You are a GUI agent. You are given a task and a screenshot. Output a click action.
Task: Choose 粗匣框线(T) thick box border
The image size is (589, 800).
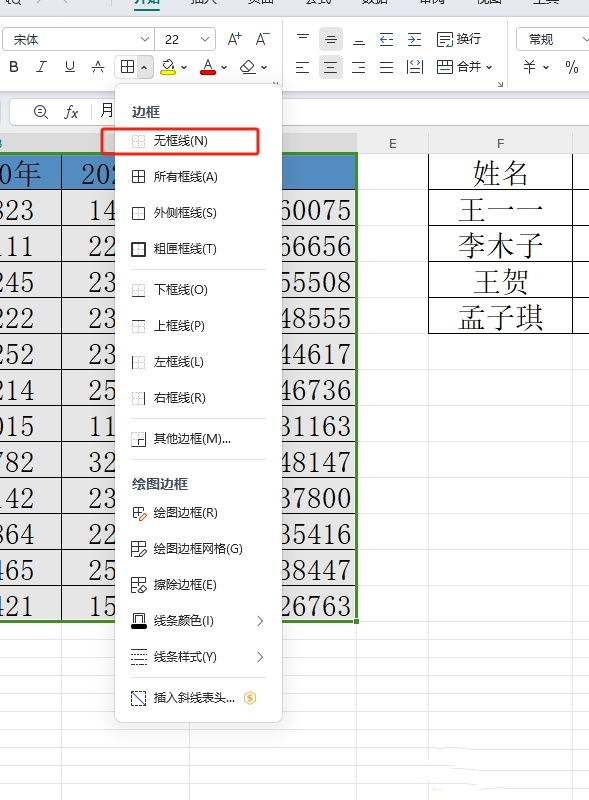(198, 249)
